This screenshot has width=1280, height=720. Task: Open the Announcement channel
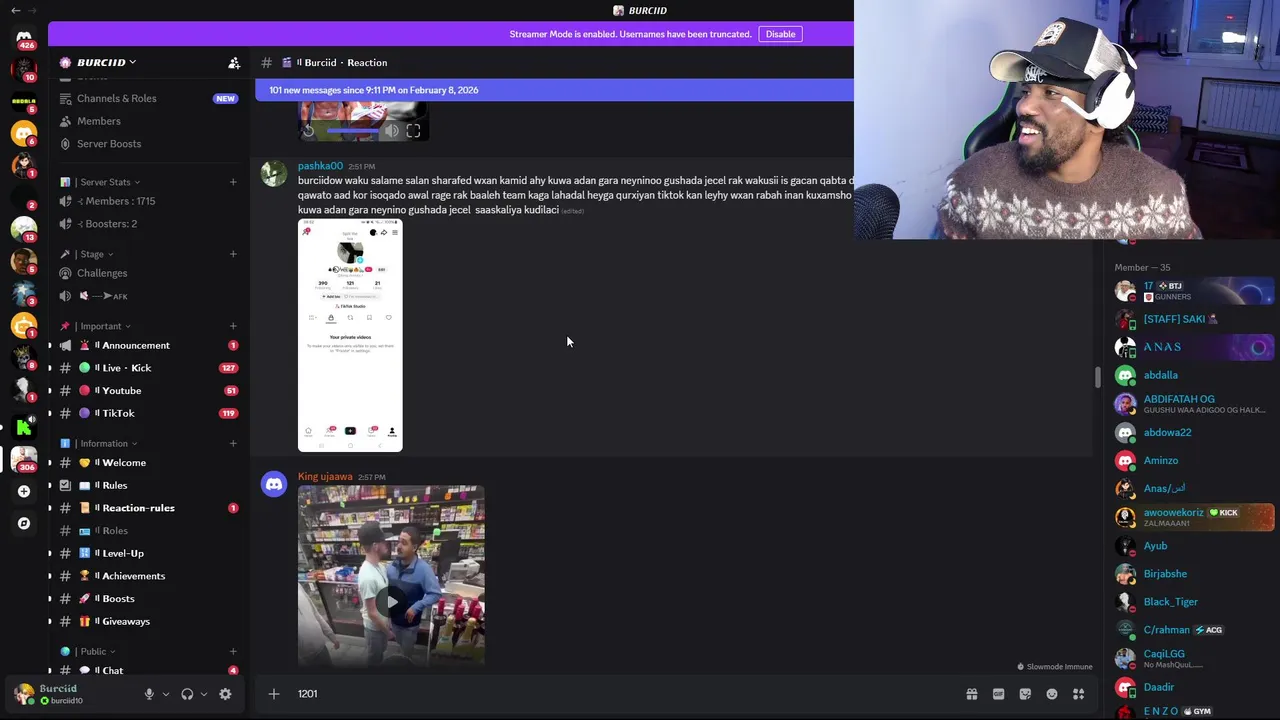point(148,345)
